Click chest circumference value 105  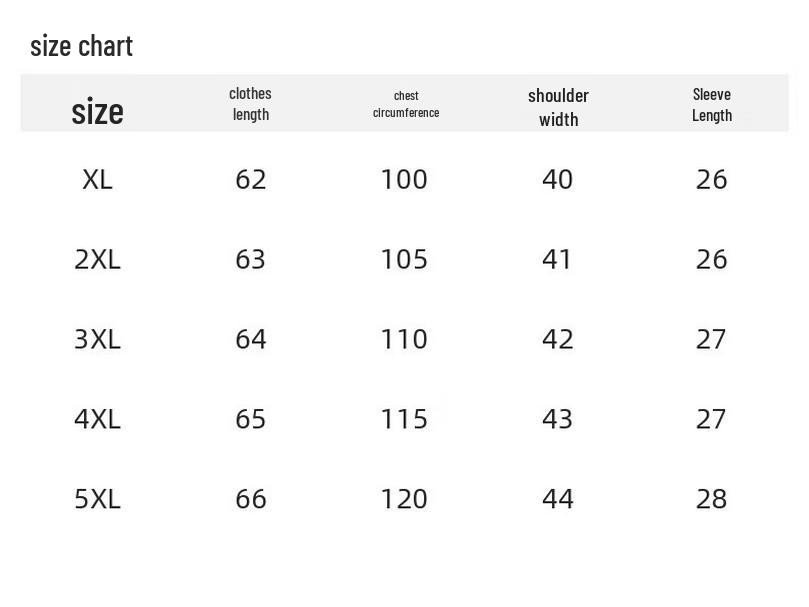404,260
